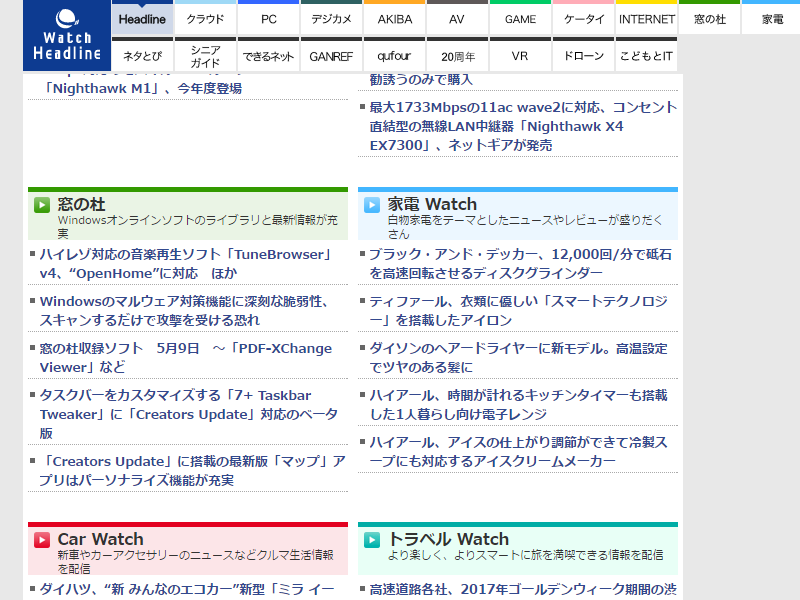Switch to the 20周年 tab
This screenshot has width=800, height=600.
tap(457, 56)
